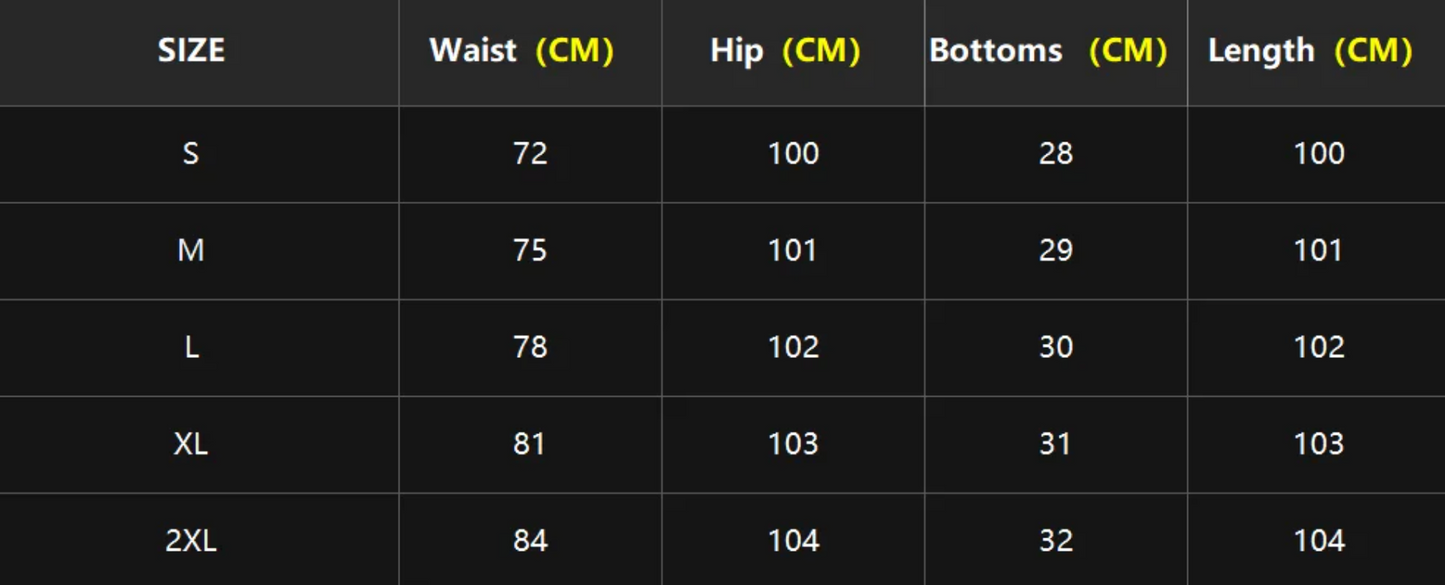
Task: Click the XL size cell
Action: [x=191, y=444]
